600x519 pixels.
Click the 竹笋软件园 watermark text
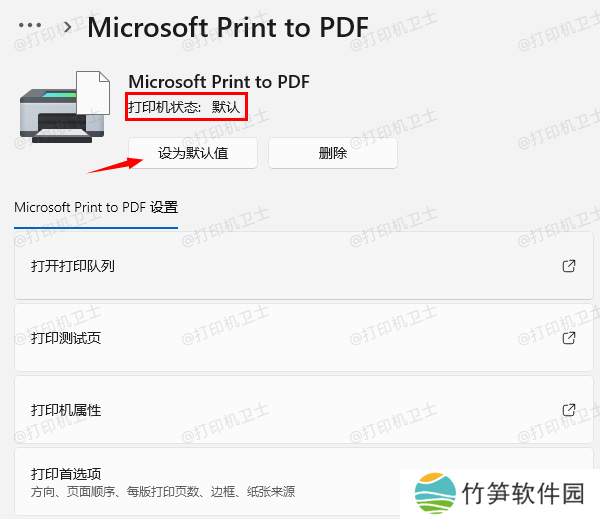coord(523,493)
